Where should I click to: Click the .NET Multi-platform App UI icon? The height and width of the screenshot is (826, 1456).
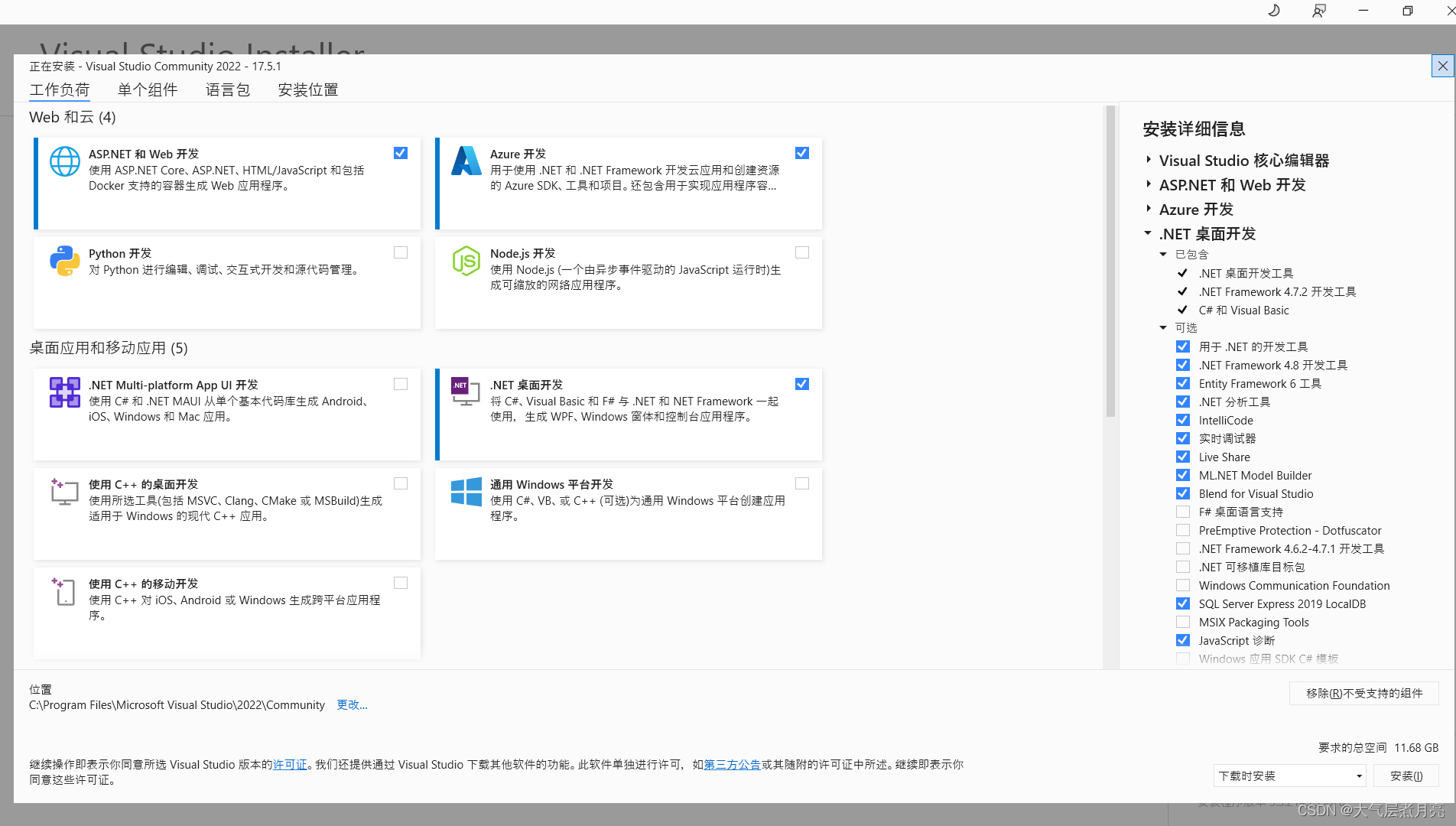(65, 392)
